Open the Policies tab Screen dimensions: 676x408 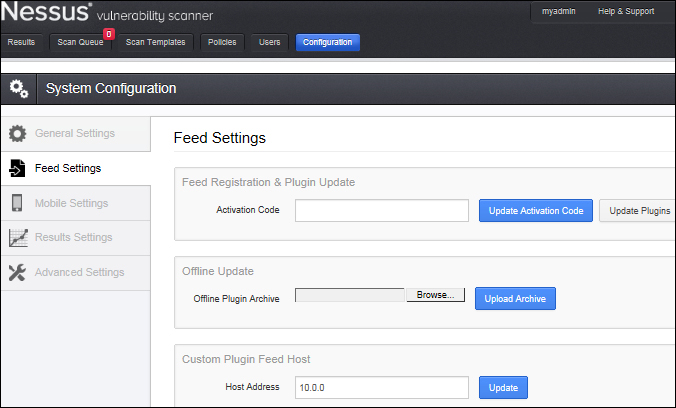pyautogui.click(x=221, y=42)
